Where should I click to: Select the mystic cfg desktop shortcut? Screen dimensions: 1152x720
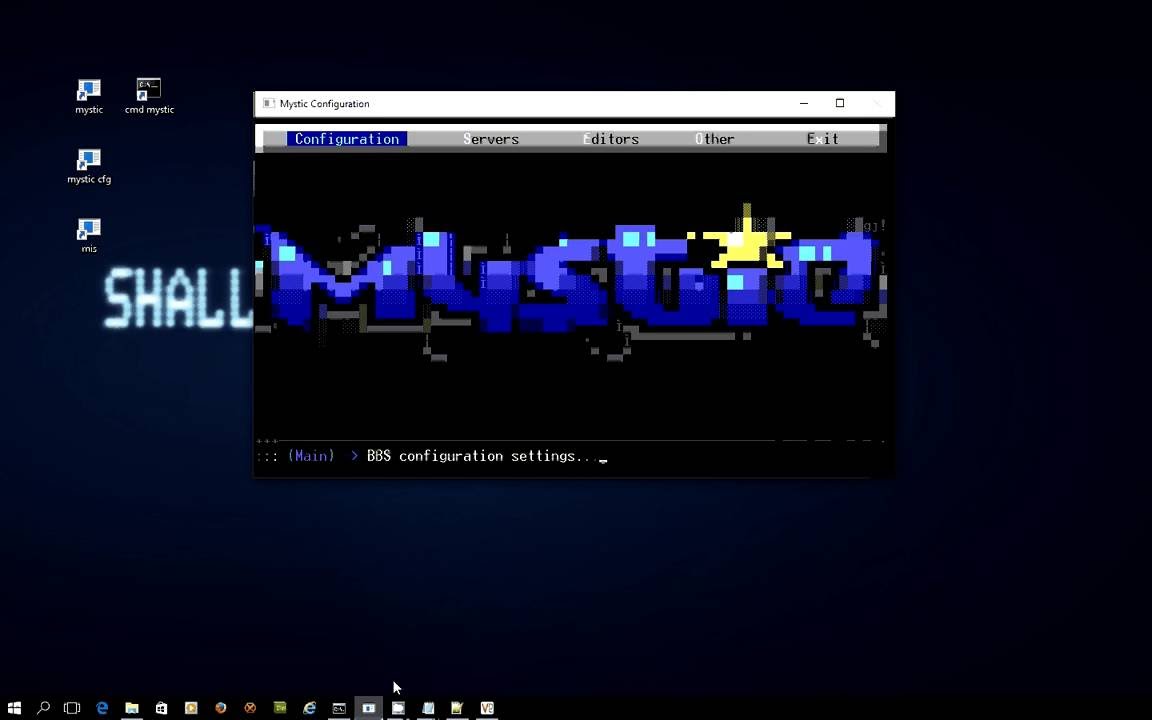tap(89, 166)
